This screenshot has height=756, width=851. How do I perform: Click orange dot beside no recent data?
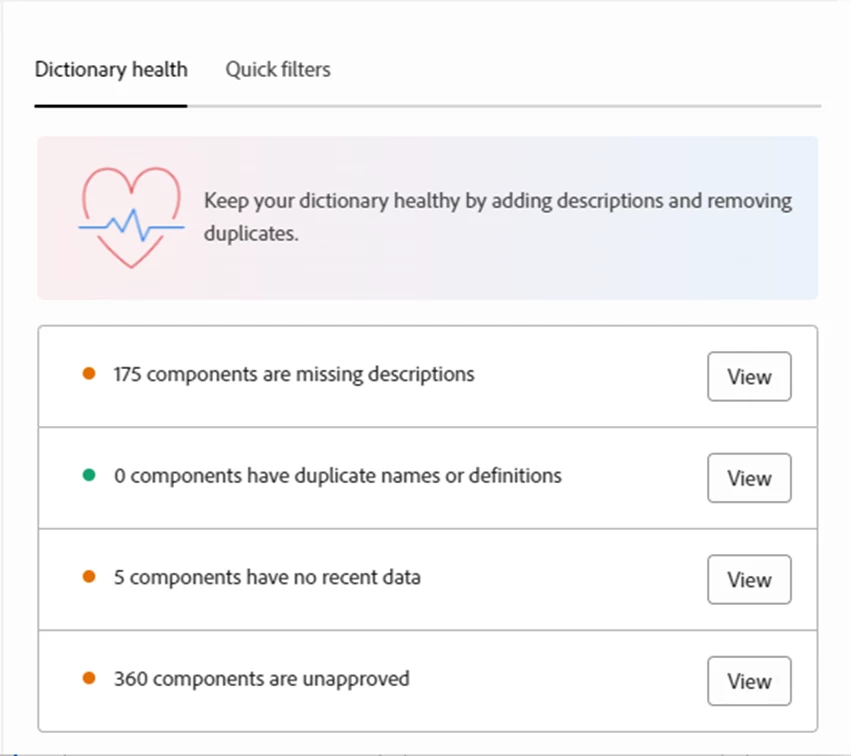pos(88,577)
